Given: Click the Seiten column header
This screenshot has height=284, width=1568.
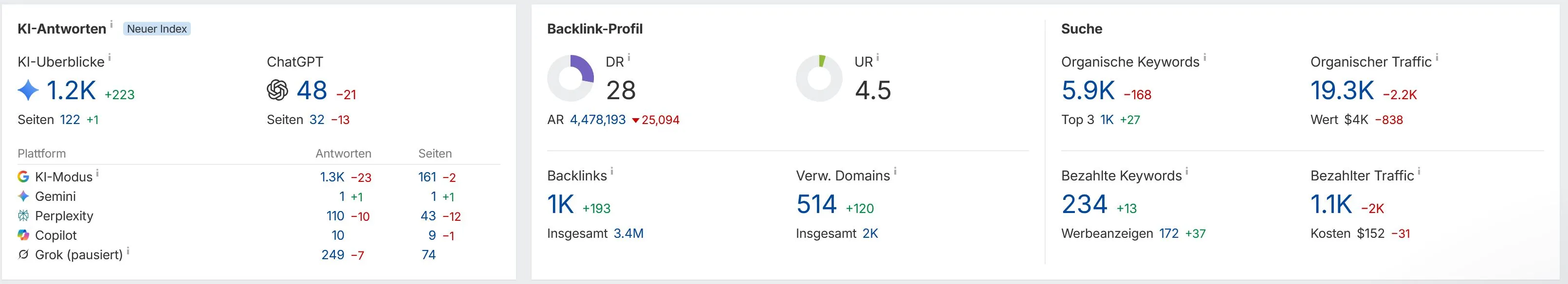Looking at the screenshot, I should pyautogui.click(x=435, y=154).
